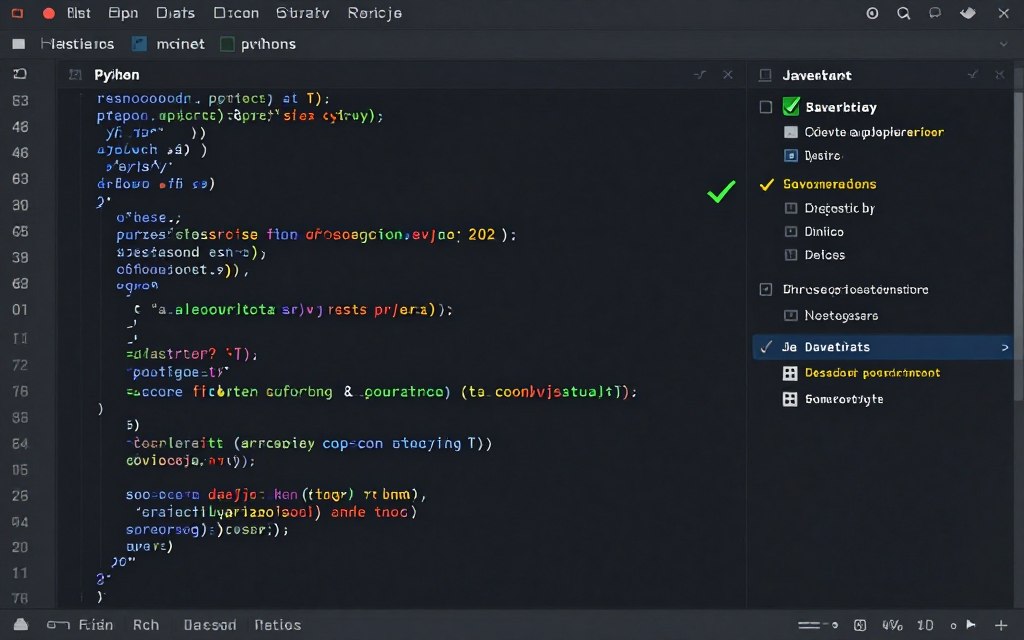The height and width of the screenshot is (640, 1024).
Task: Select the Desadort poardatnoont item
Action: (x=872, y=373)
